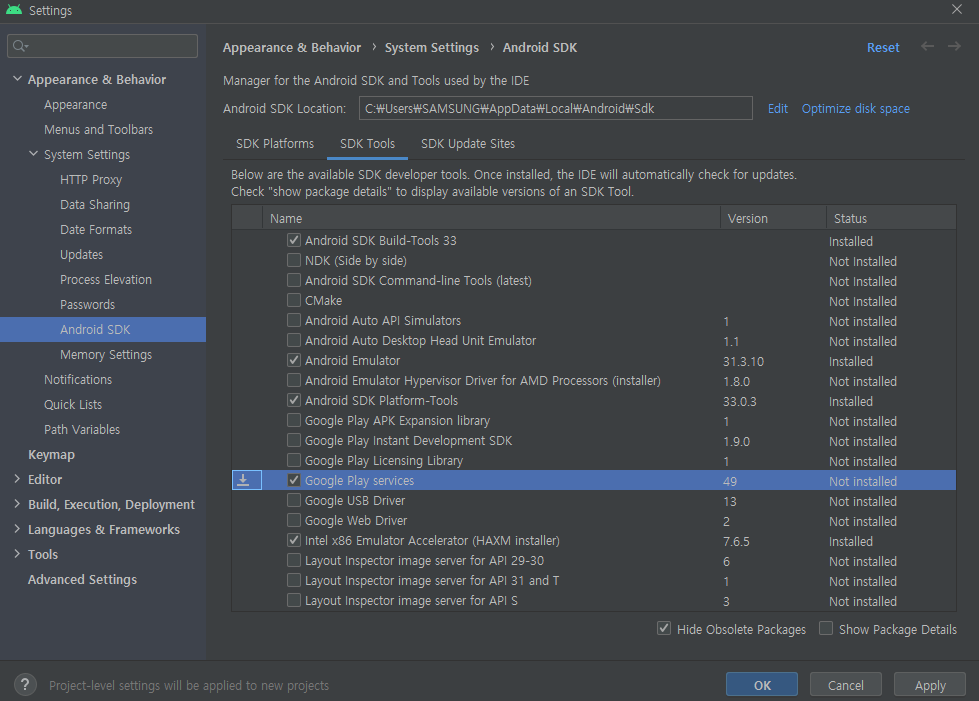Expand Languages & Frameworks section
Viewport: 979px width, 701px height.
(17, 529)
